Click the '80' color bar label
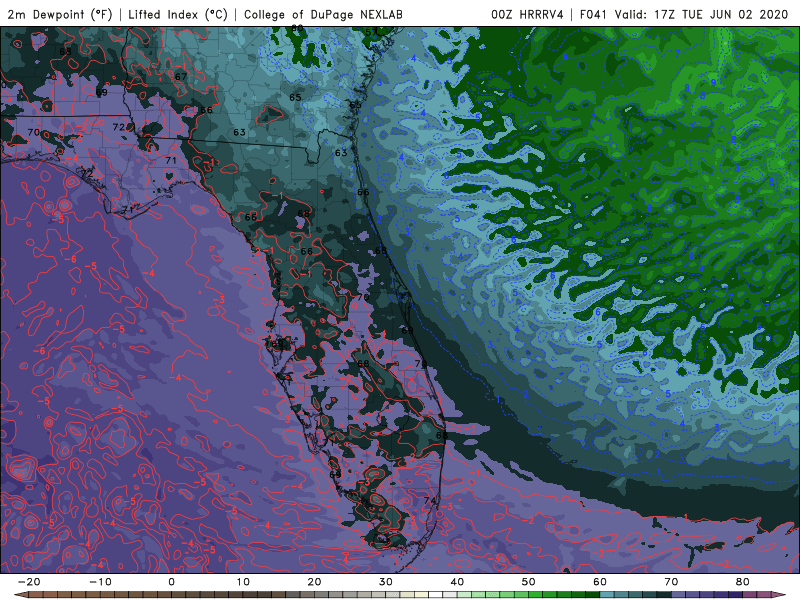 coord(743,582)
